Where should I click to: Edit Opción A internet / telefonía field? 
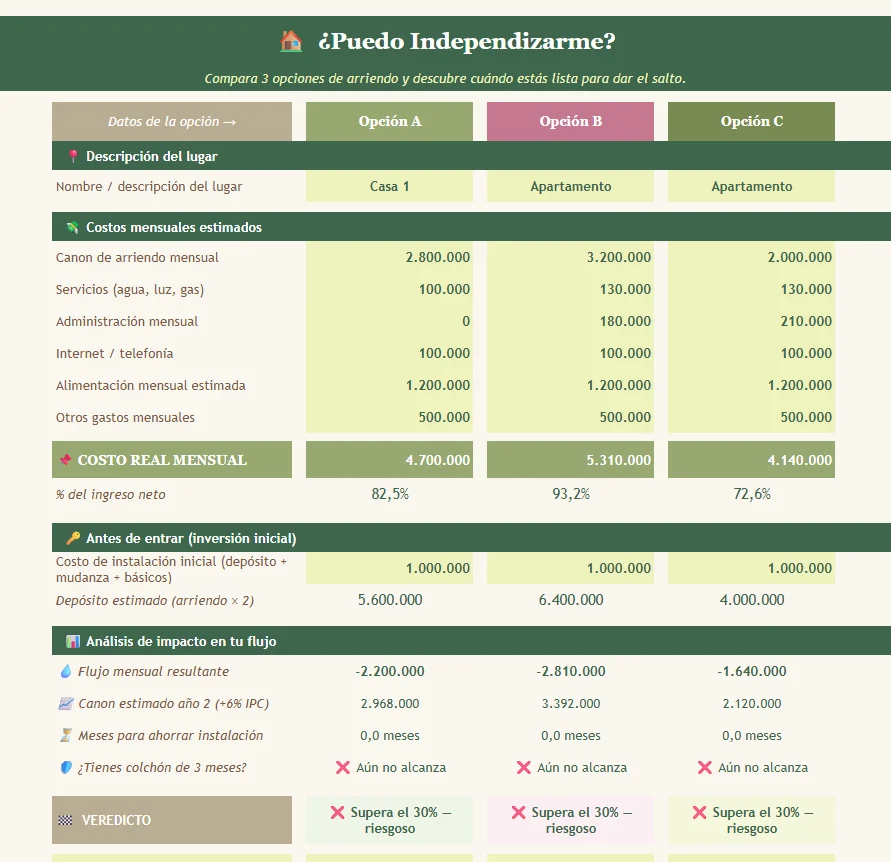point(389,353)
